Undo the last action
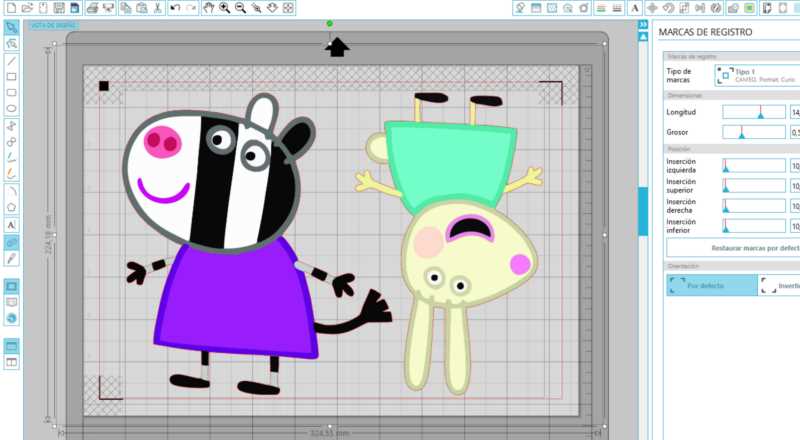800x440 pixels. click(x=176, y=8)
